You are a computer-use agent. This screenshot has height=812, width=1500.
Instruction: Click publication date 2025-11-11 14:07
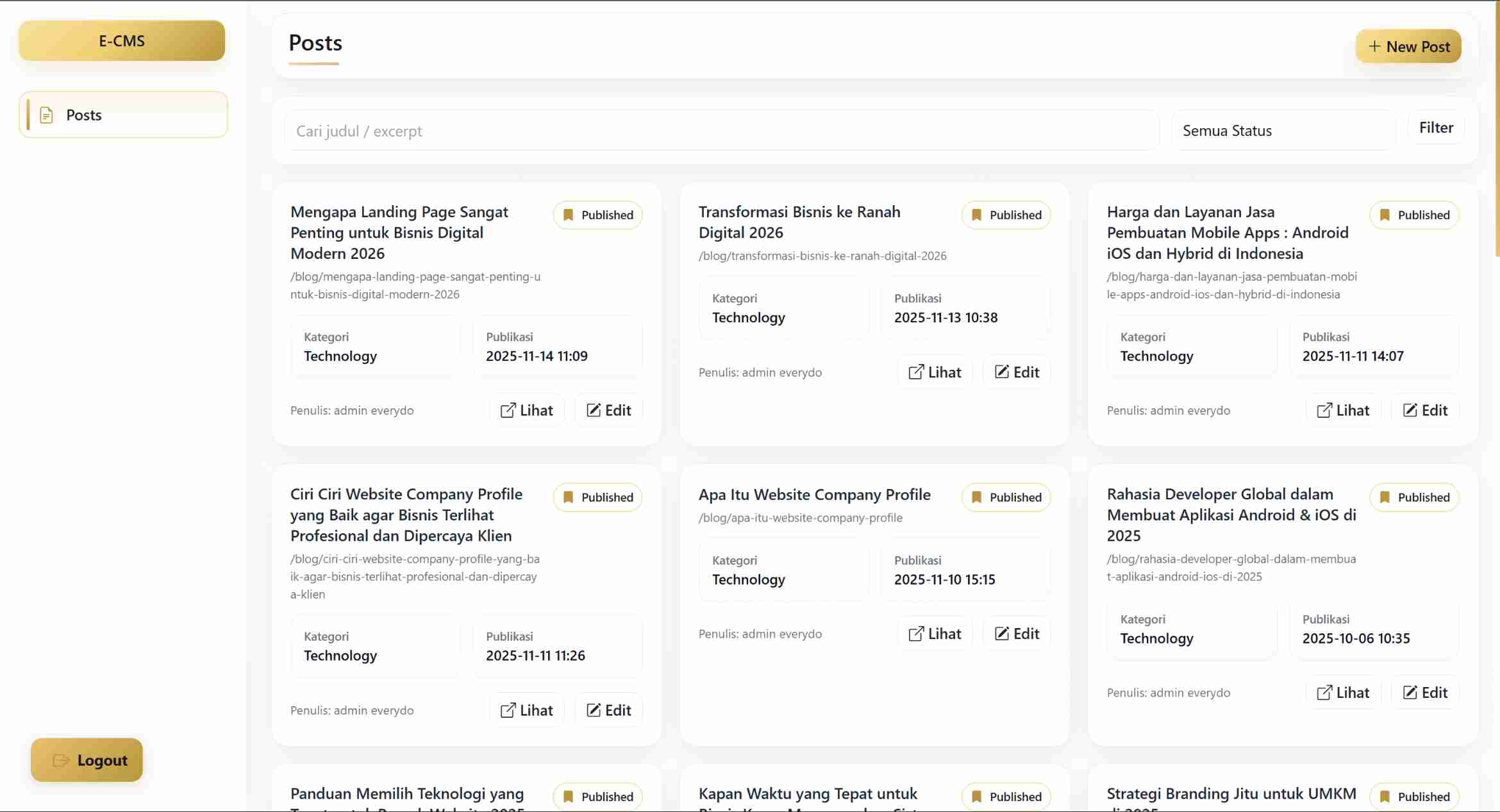coord(1353,356)
